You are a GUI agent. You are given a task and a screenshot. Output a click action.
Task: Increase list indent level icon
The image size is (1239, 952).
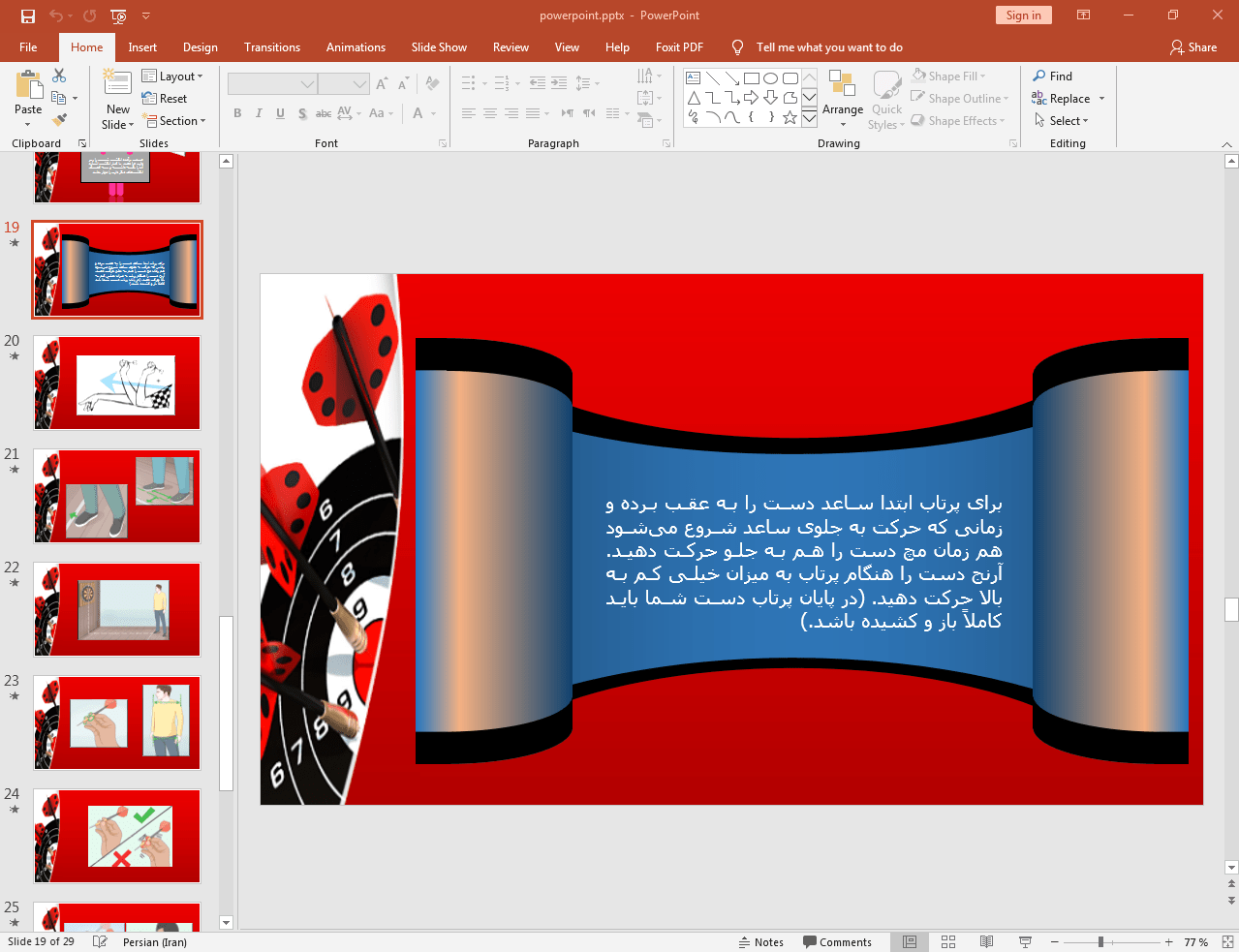559,83
